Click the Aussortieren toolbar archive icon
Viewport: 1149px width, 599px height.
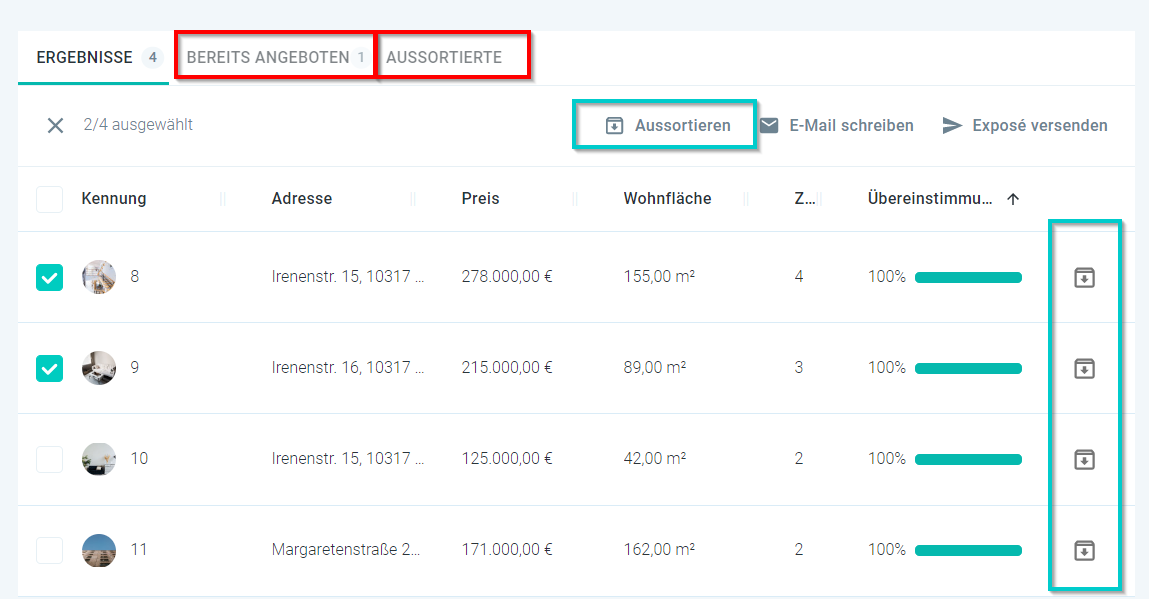[x=615, y=126]
